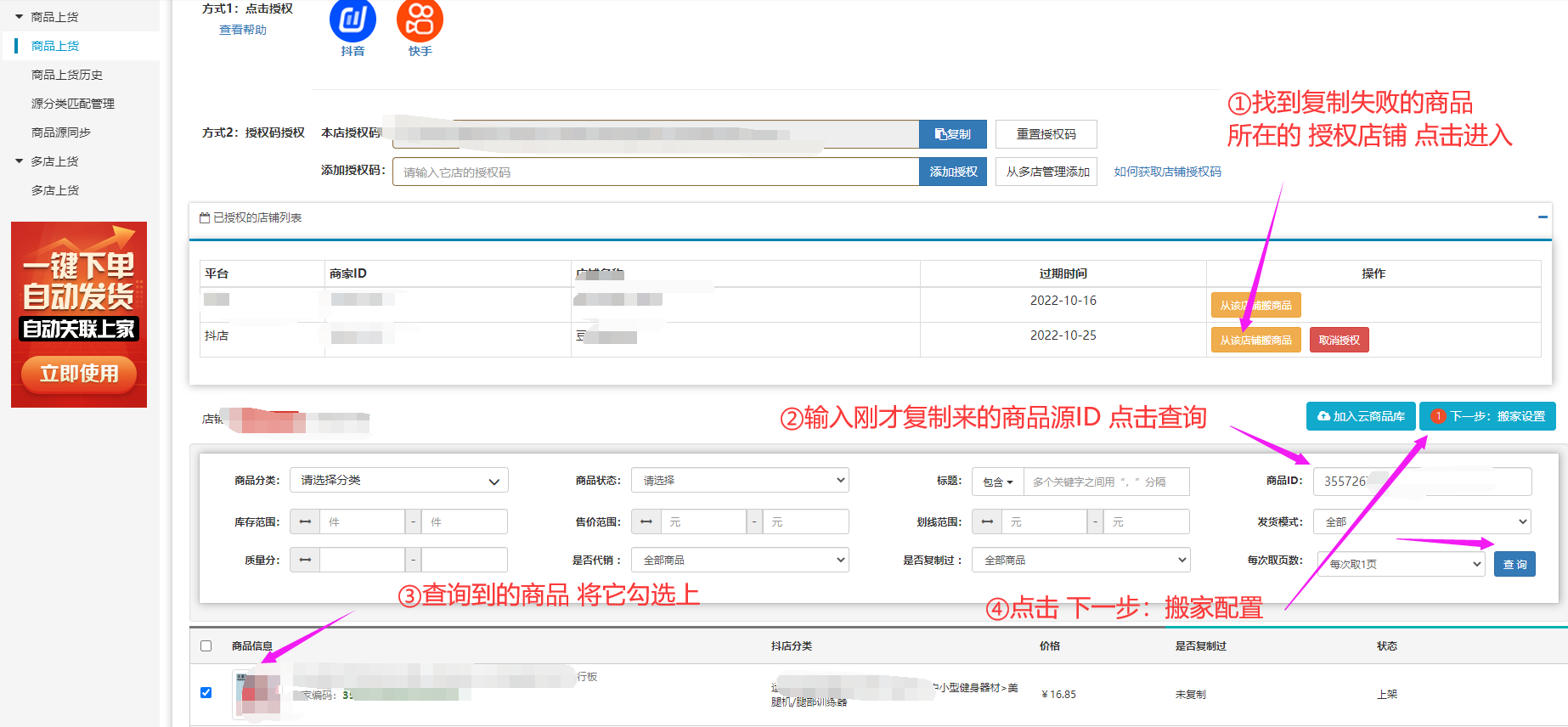This screenshot has width=1568, height=727.
Task: Open the 如何获取店铺授权码 link
Action: coord(1167,172)
